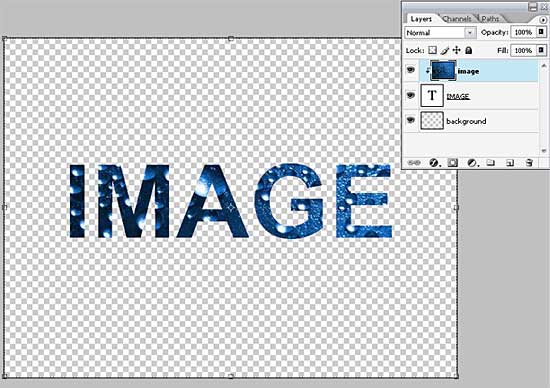Click the layers list scroll down arrow

pos(544,151)
